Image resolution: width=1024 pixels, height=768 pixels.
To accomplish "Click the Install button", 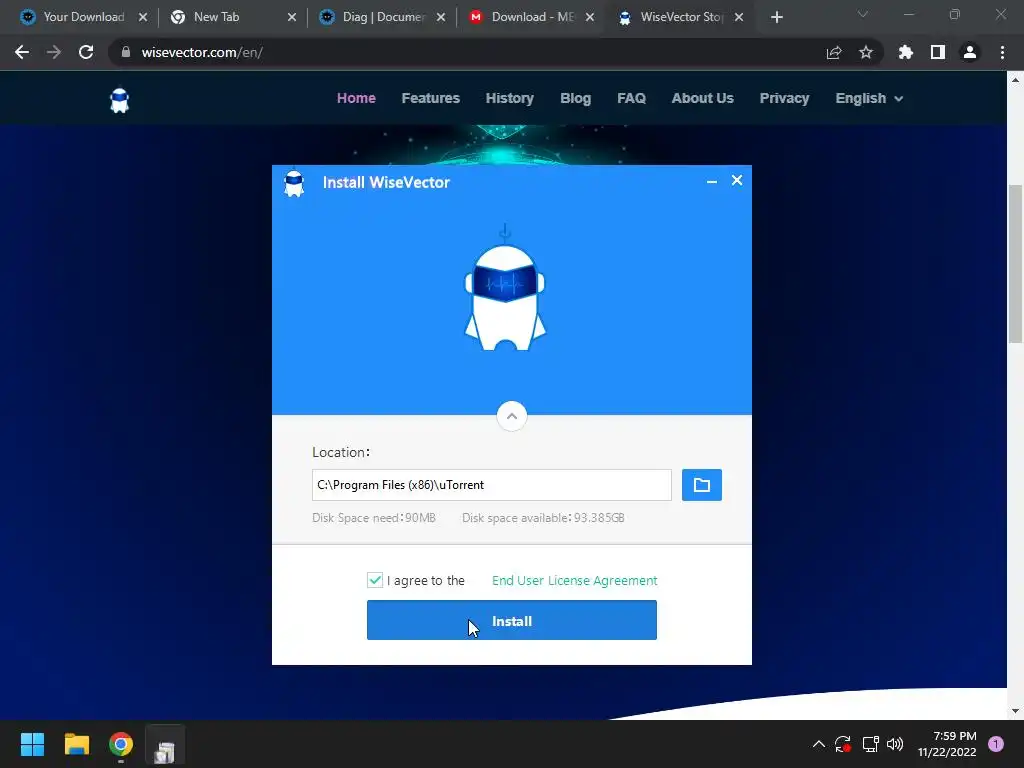I will click(x=511, y=620).
